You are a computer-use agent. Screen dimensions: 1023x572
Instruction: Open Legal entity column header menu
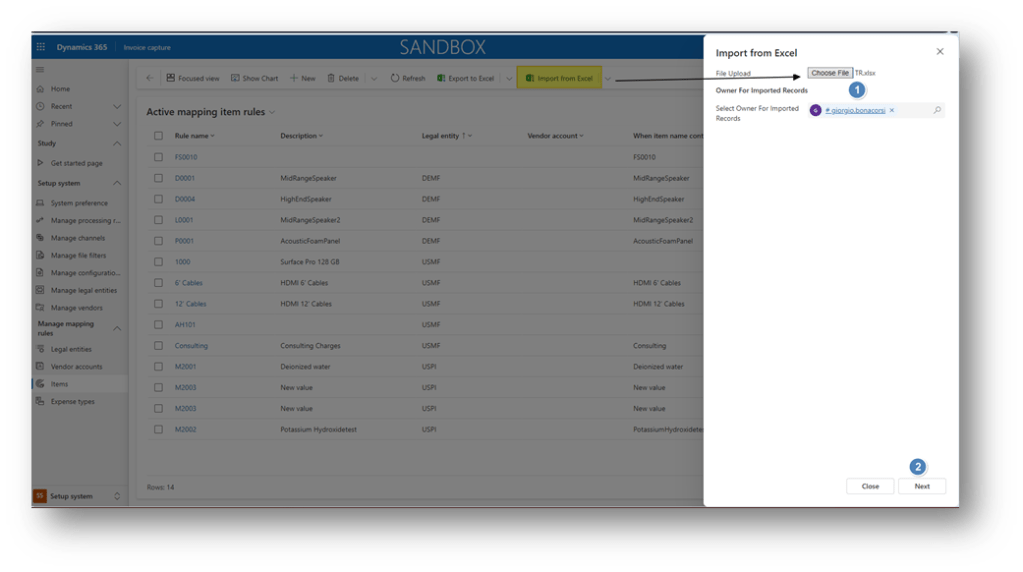[x=446, y=136]
